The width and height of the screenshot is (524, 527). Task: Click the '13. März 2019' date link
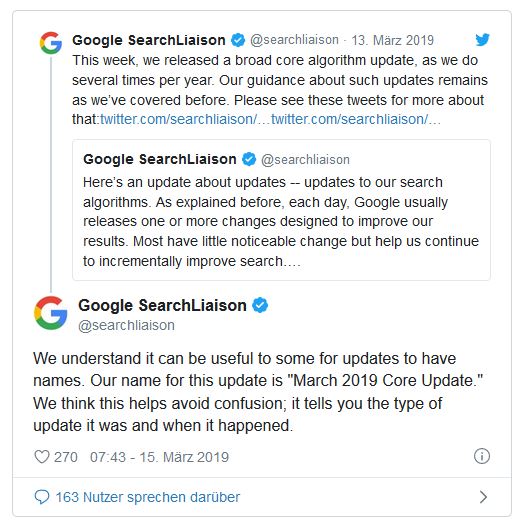click(x=393, y=40)
